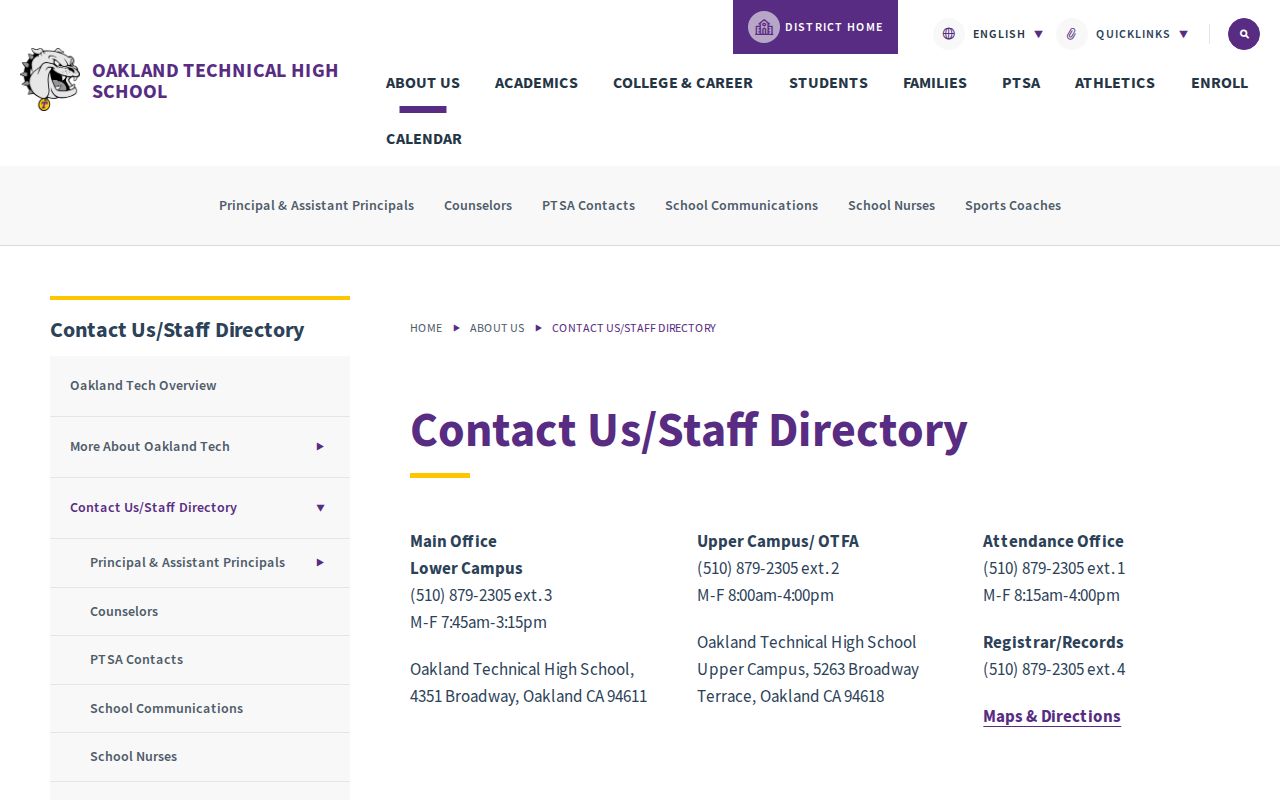The height and width of the screenshot is (800, 1280).
Task: Open Counselors in the subnav bar
Action: point(478,205)
